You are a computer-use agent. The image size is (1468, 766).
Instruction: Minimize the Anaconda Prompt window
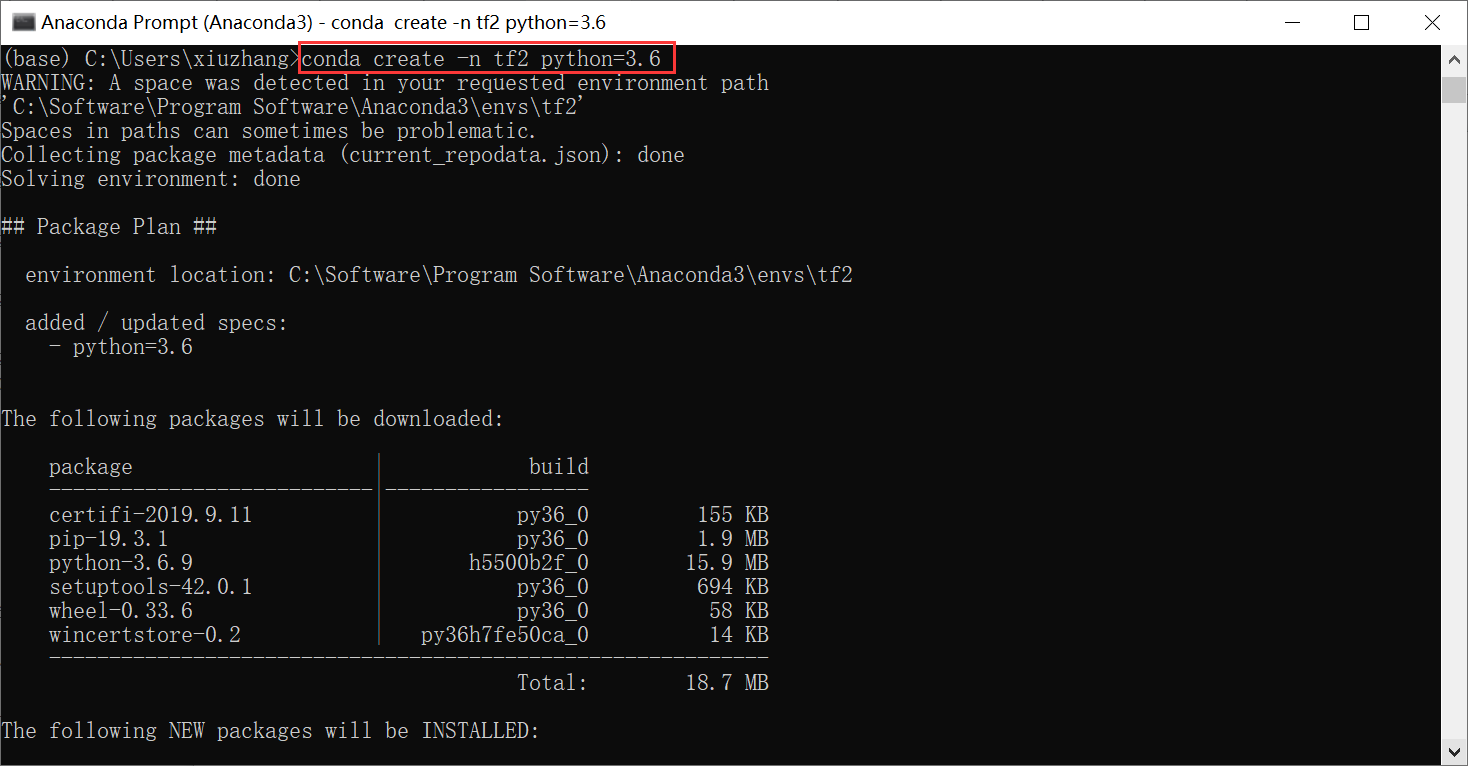point(1291,22)
